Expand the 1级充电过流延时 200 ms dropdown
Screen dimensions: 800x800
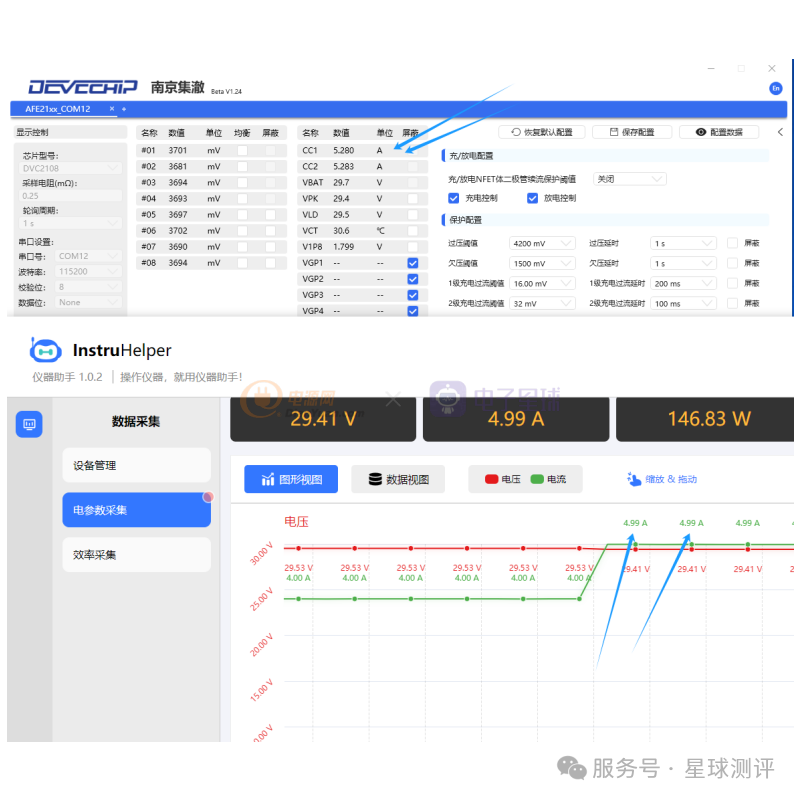tap(683, 283)
